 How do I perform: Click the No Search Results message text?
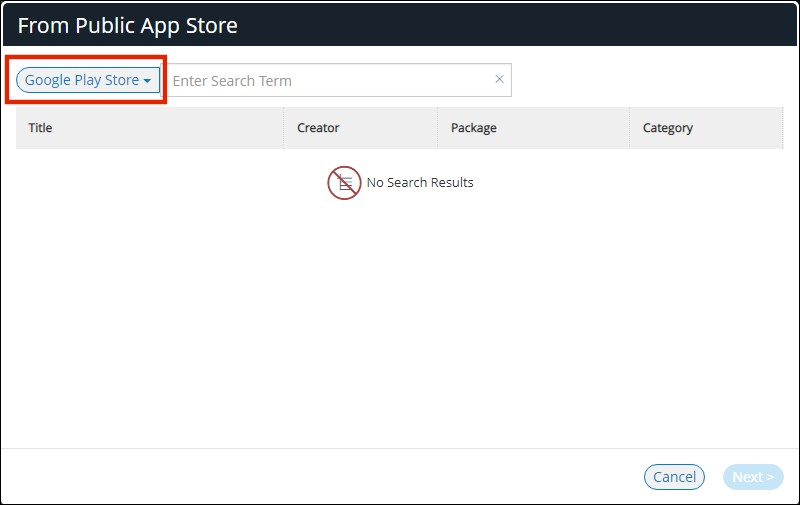pyautogui.click(x=420, y=183)
